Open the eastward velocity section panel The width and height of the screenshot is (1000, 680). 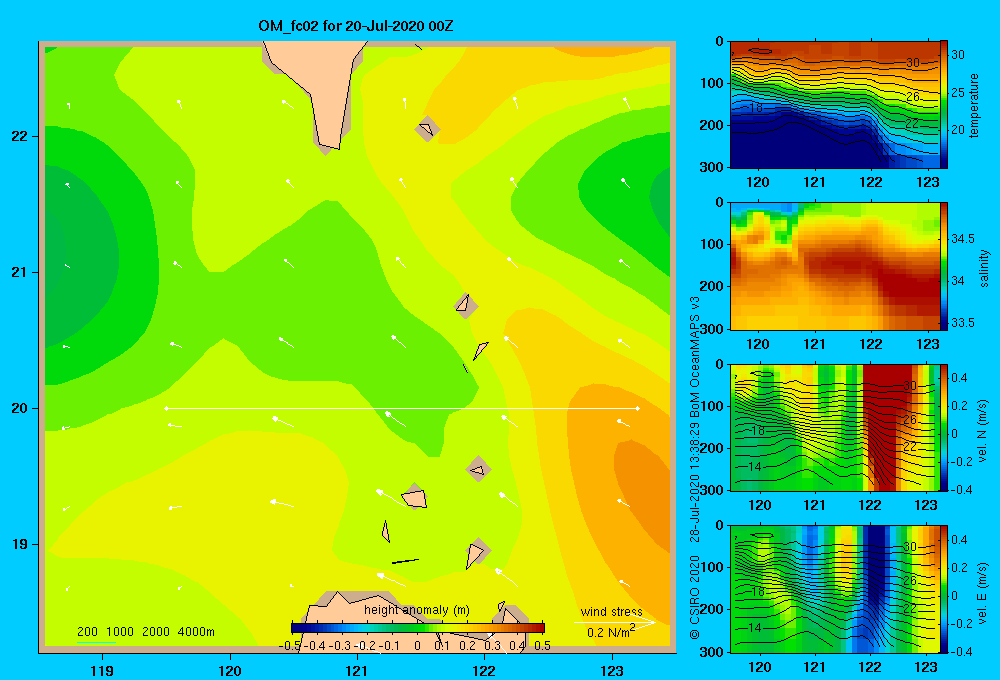(834, 589)
